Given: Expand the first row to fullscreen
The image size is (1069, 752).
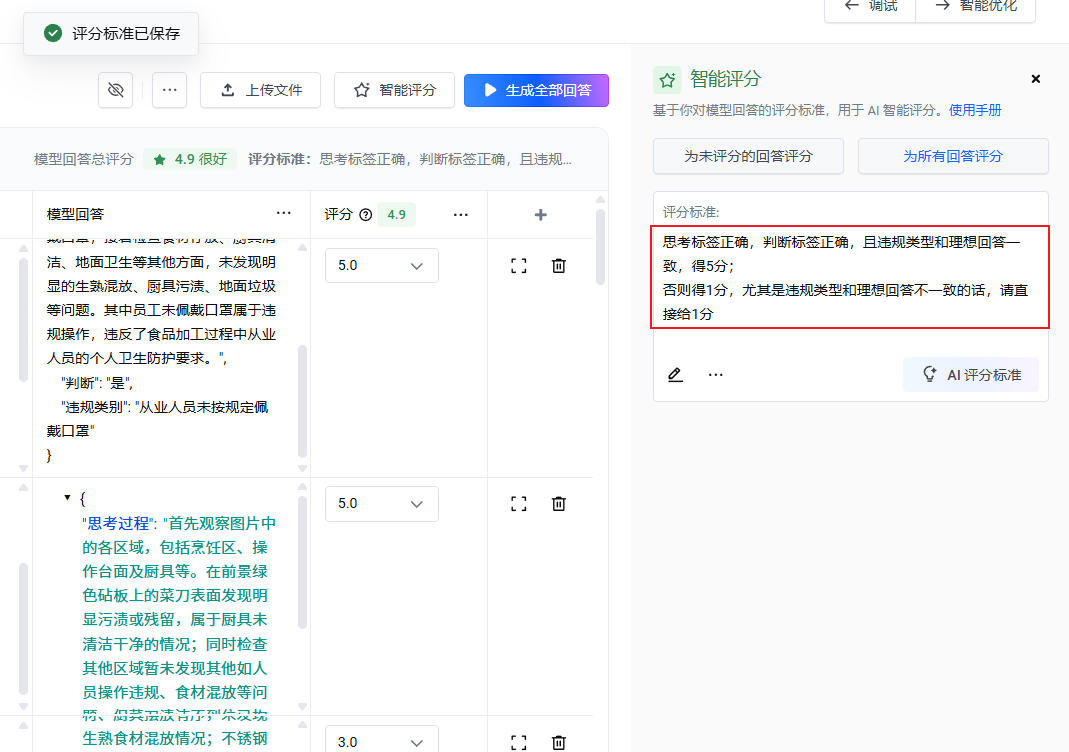Looking at the screenshot, I should pyautogui.click(x=518, y=266).
